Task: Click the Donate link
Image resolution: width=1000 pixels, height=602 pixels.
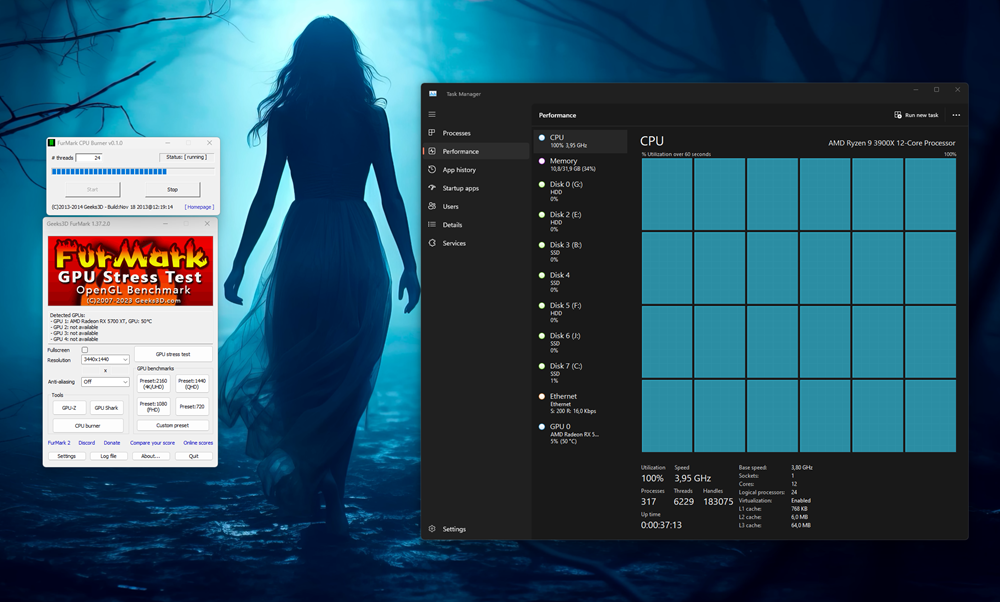Action: pyautogui.click(x=112, y=443)
